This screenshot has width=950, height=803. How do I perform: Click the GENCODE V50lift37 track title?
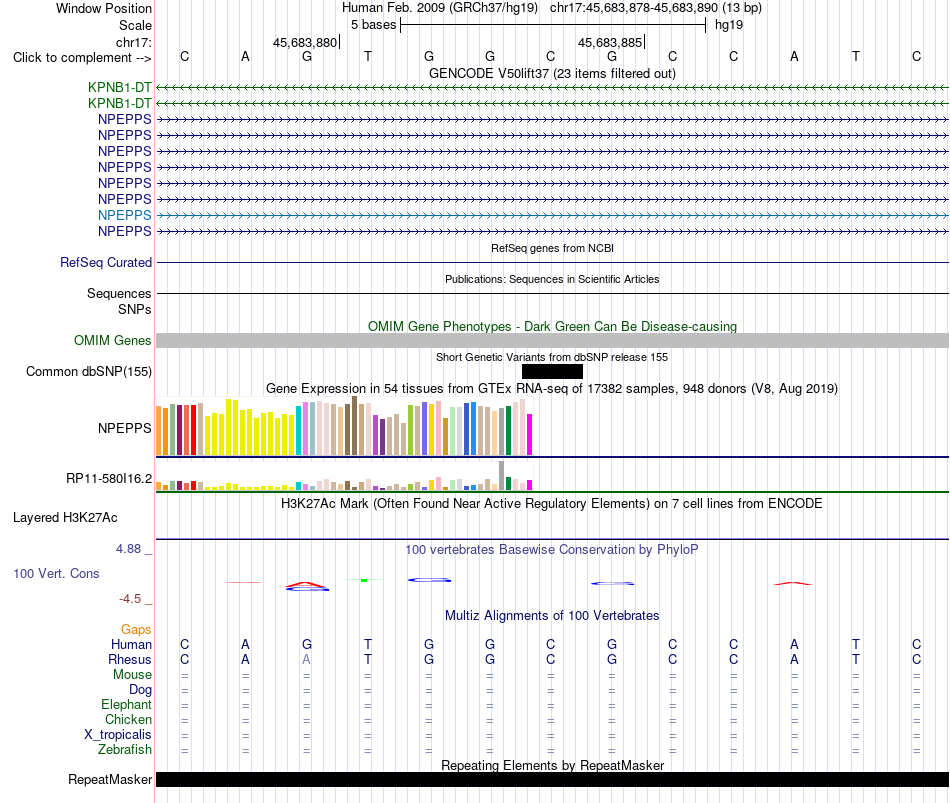(552, 73)
